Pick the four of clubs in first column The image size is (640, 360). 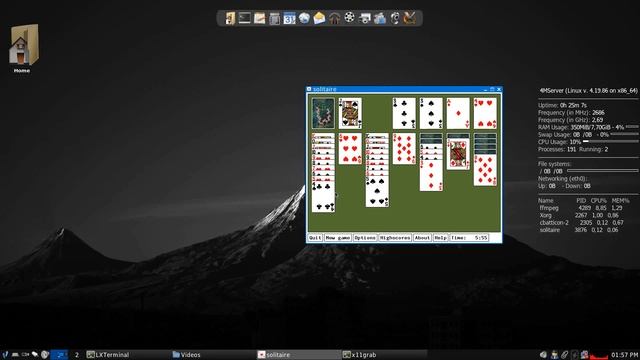pyautogui.click(x=323, y=197)
